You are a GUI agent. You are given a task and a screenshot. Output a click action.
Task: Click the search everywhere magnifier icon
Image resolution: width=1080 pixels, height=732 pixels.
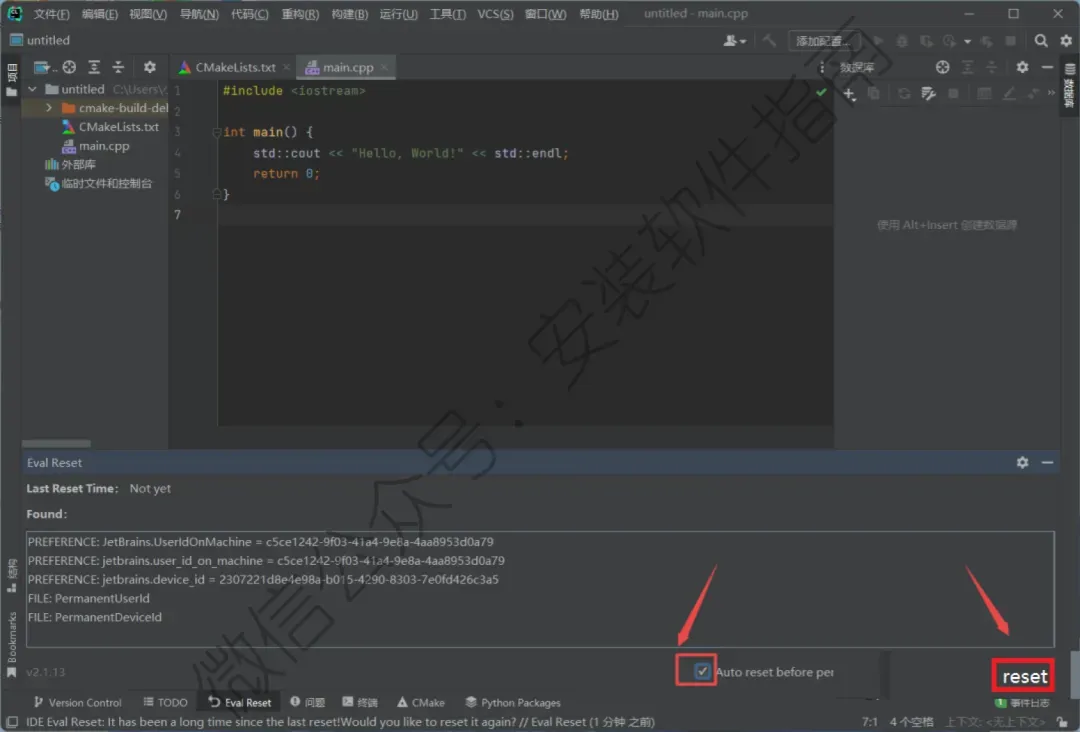(x=1041, y=41)
